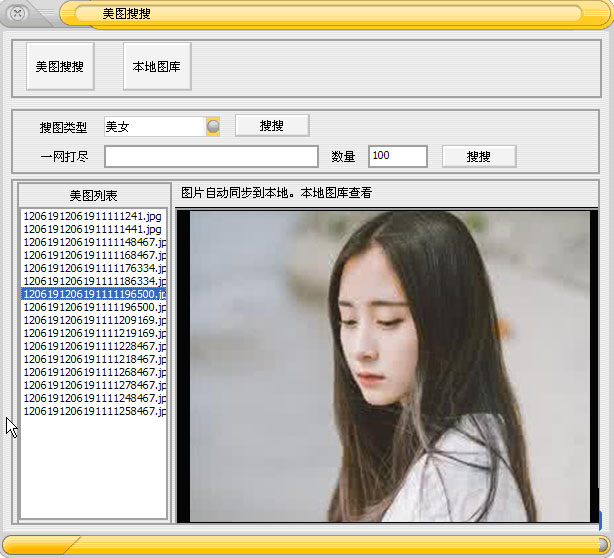Select list item ending 1111268467
This screenshot has height=558, width=614.
click(x=94, y=372)
